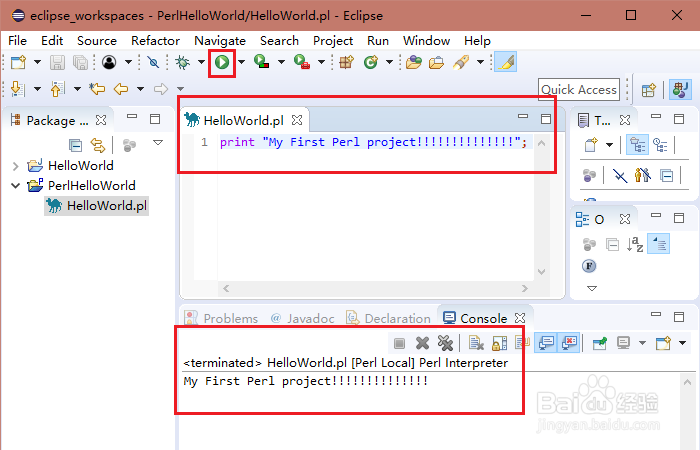Collapse the PerlHelloWorld project node
Viewport: 700px width, 450px height.
pyautogui.click(x=16, y=186)
